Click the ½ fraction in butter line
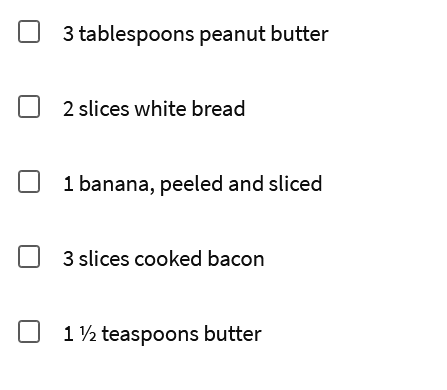 88,334
